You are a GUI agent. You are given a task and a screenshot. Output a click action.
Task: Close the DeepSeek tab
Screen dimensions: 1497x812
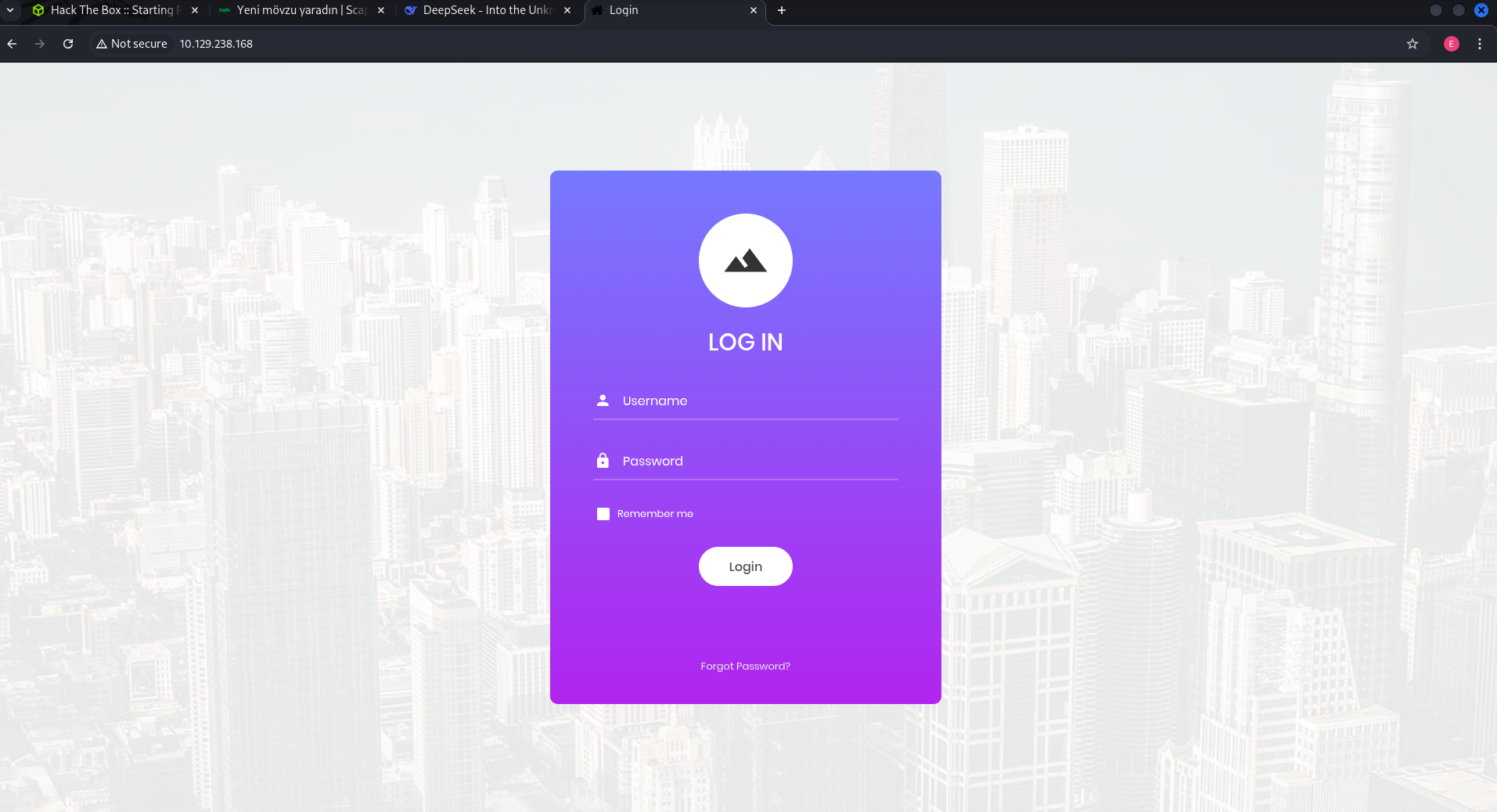coord(567,10)
